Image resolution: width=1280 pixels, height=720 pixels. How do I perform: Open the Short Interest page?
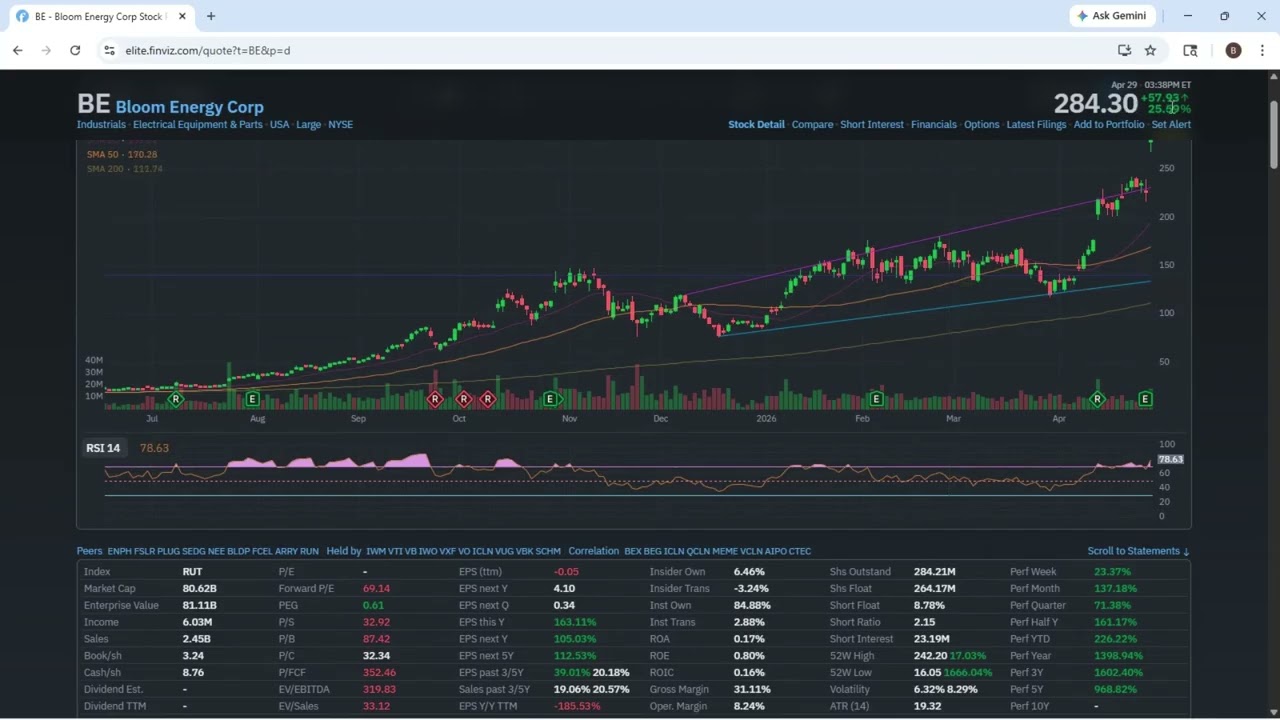(x=872, y=125)
